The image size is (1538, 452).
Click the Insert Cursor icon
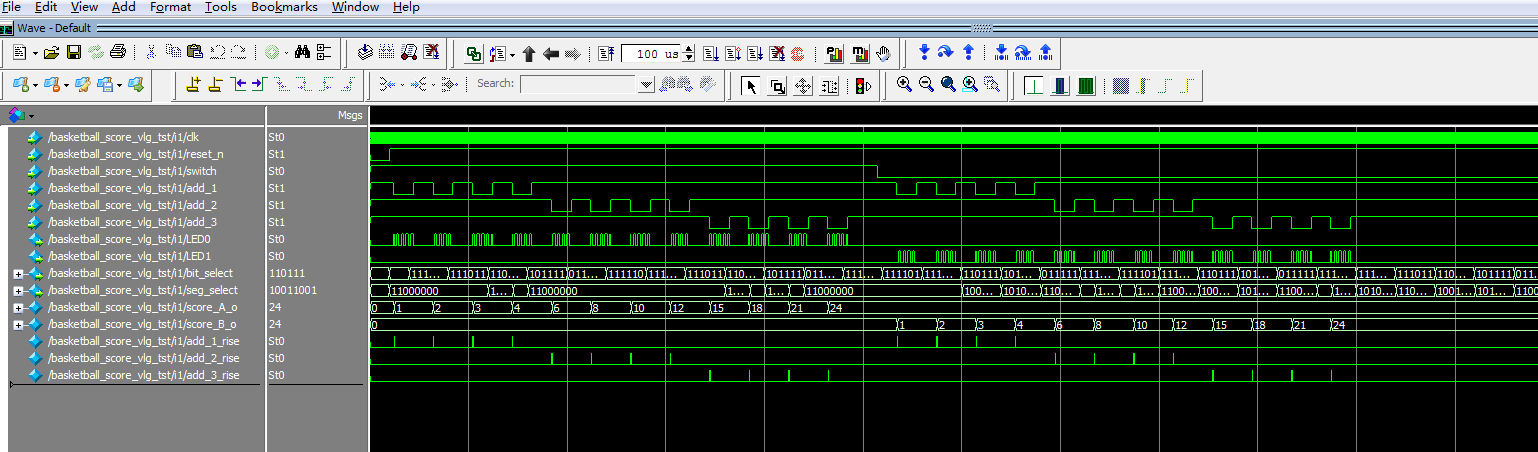[194, 84]
